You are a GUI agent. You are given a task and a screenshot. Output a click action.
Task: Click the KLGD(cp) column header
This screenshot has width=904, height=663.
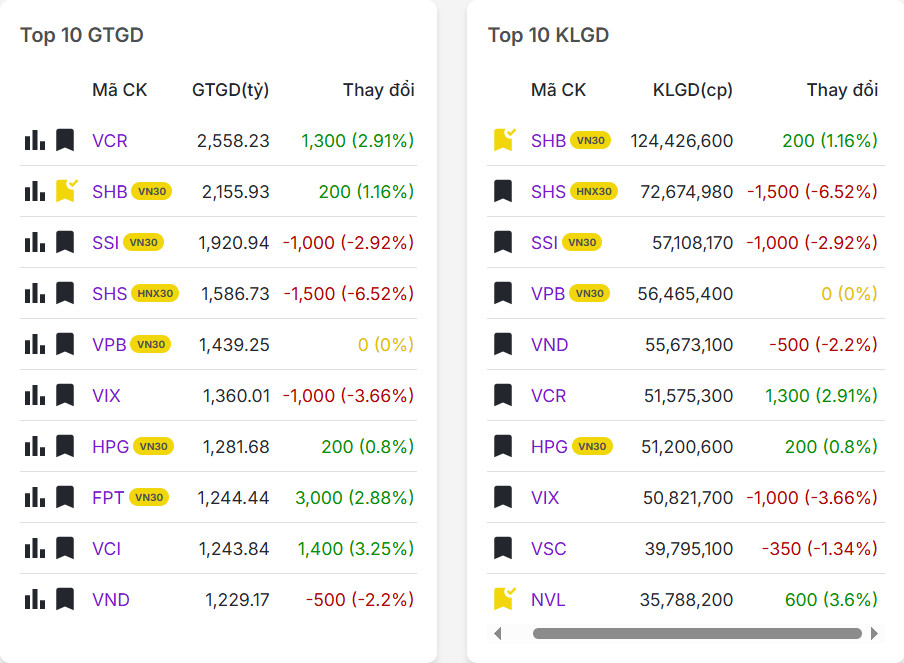click(692, 90)
